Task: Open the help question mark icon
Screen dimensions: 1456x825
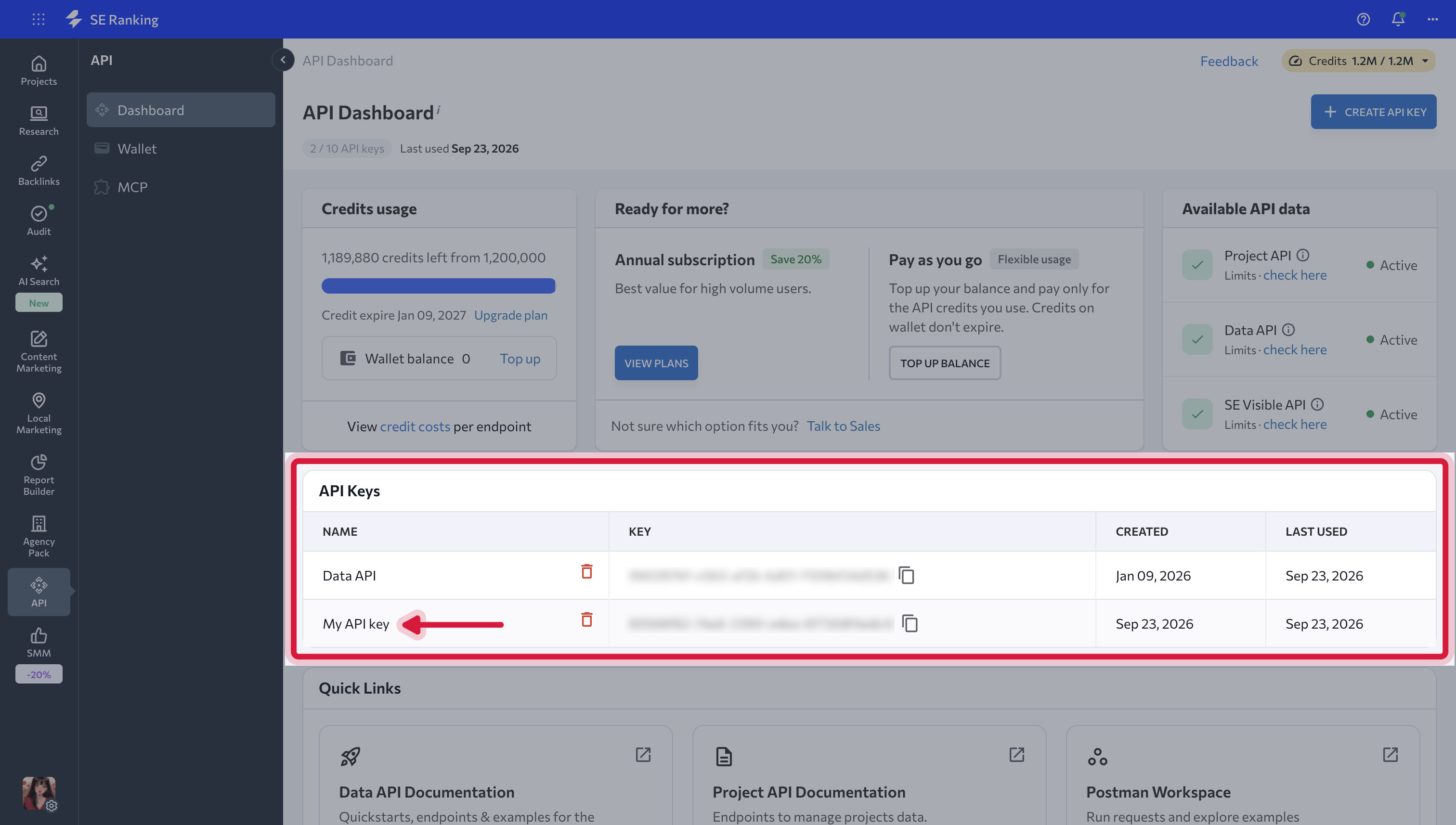Action: tap(1363, 19)
